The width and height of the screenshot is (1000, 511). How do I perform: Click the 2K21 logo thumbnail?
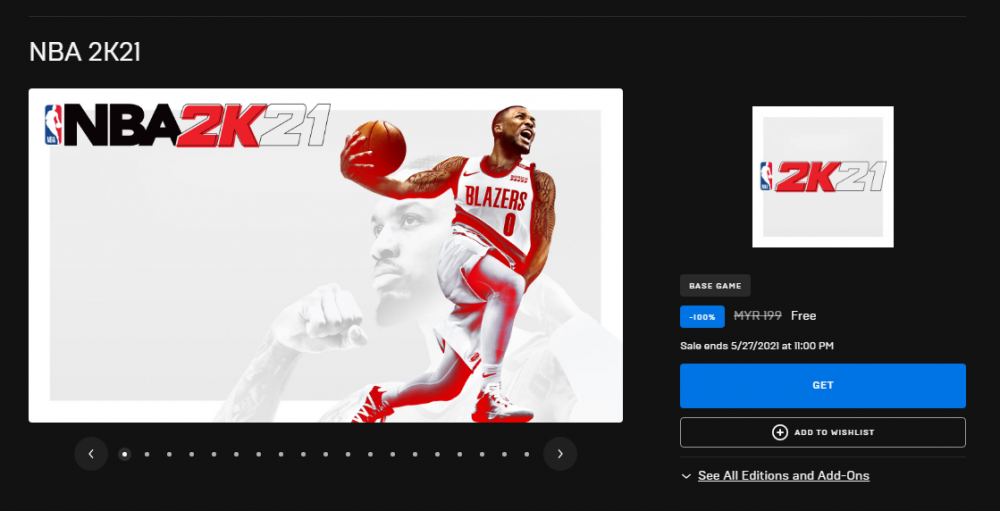point(823,177)
